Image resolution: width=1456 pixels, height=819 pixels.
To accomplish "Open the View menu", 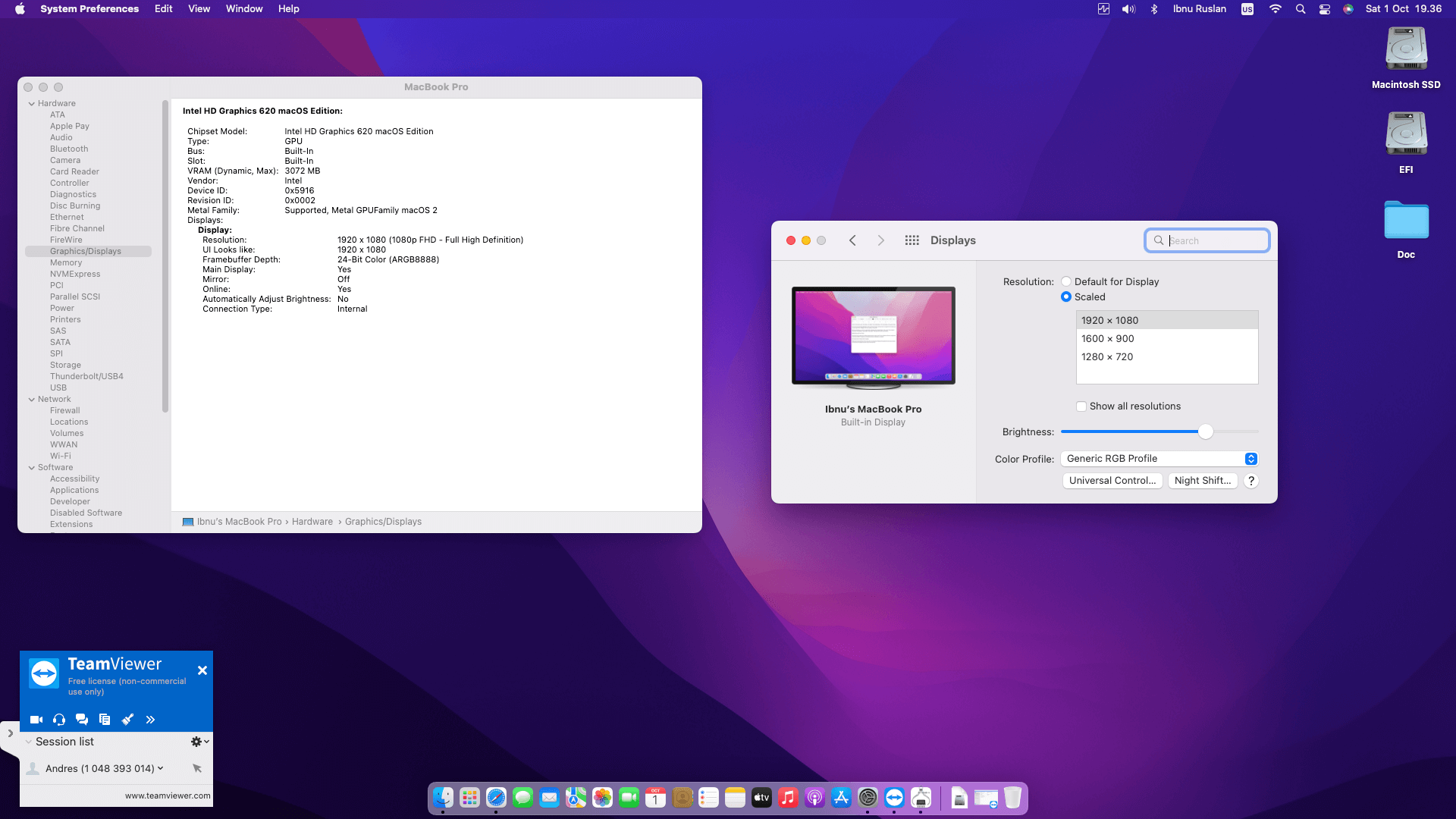I will [x=199, y=9].
